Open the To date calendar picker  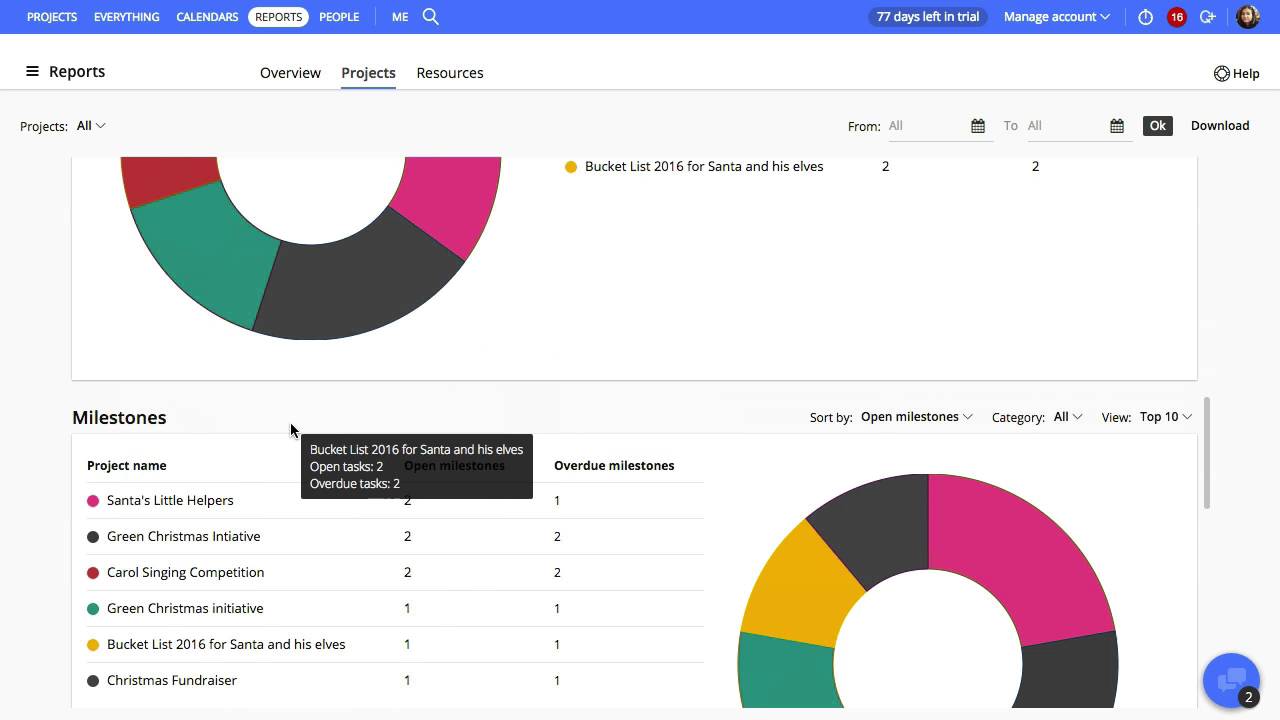pos(1117,126)
